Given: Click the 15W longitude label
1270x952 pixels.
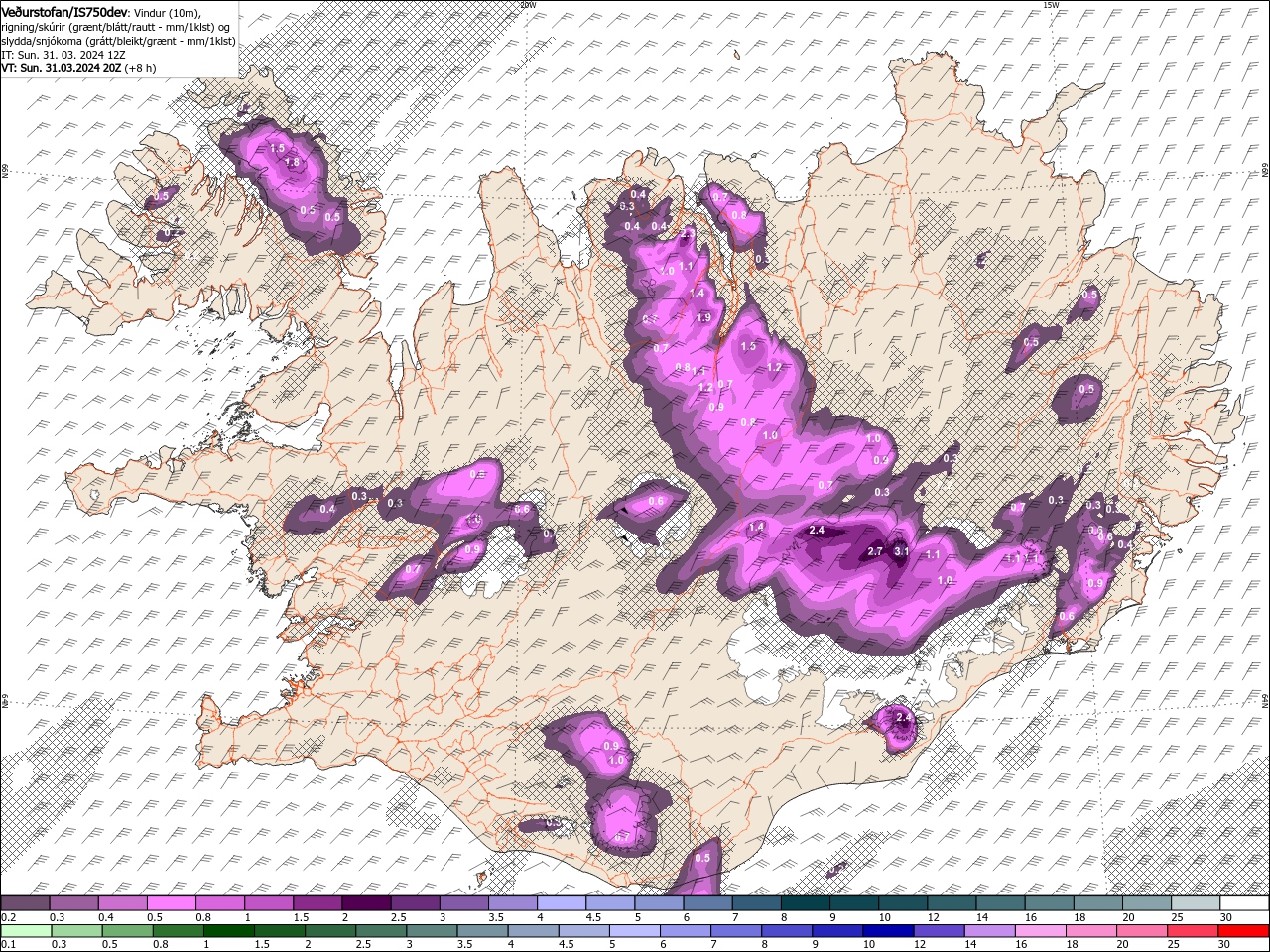Looking at the screenshot, I should pyautogui.click(x=1051, y=5).
